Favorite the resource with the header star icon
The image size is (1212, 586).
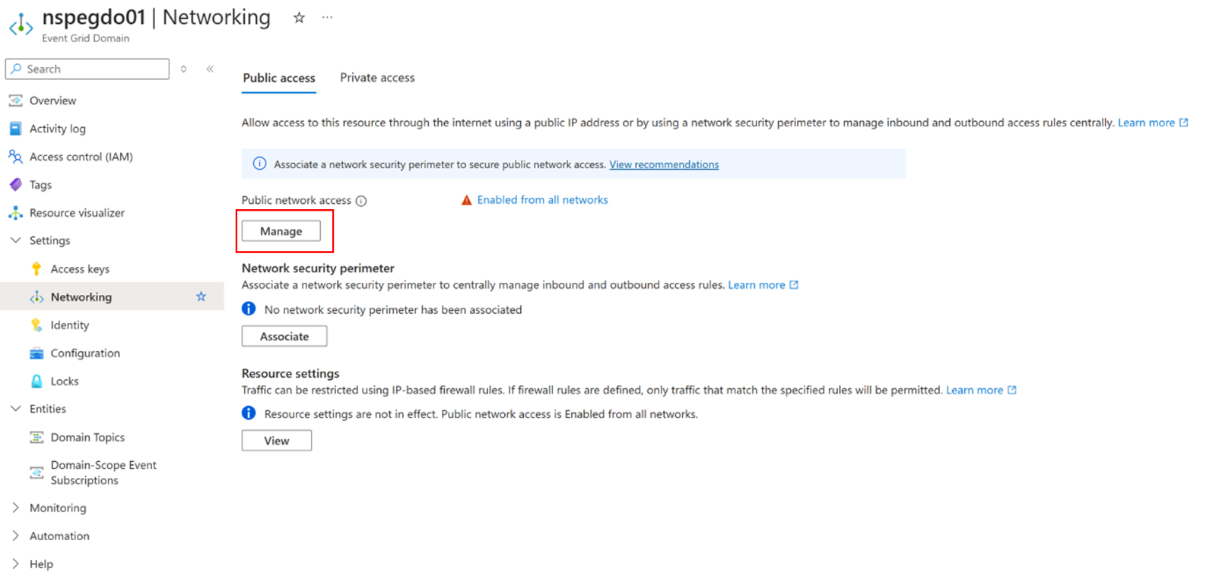click(298, 18)
